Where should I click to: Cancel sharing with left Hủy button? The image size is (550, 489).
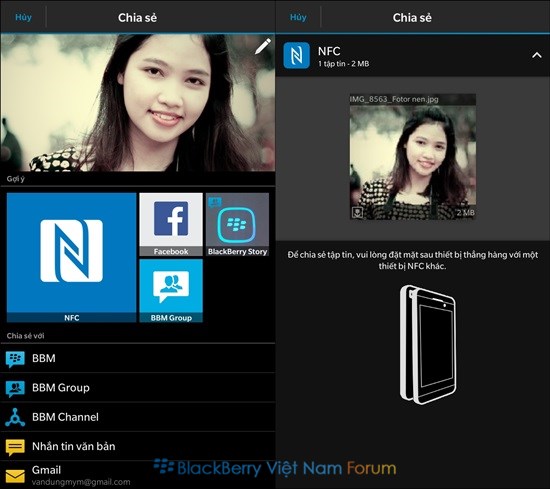tap(24, 17)
